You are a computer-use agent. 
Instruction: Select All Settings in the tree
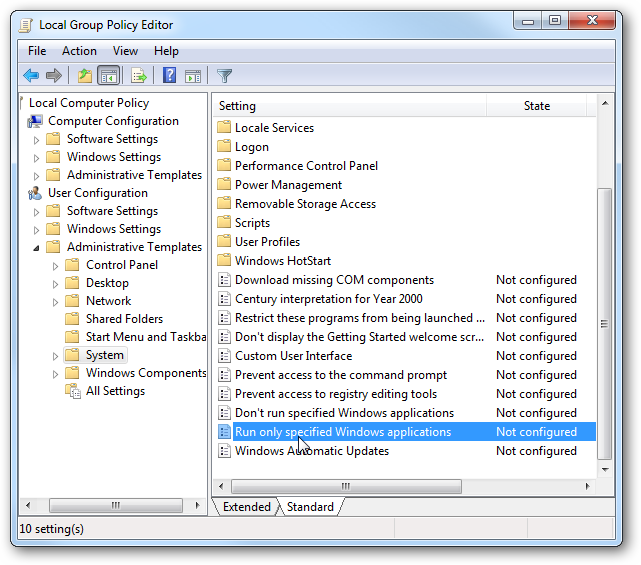pyautogui.click(x=115, y=391)
